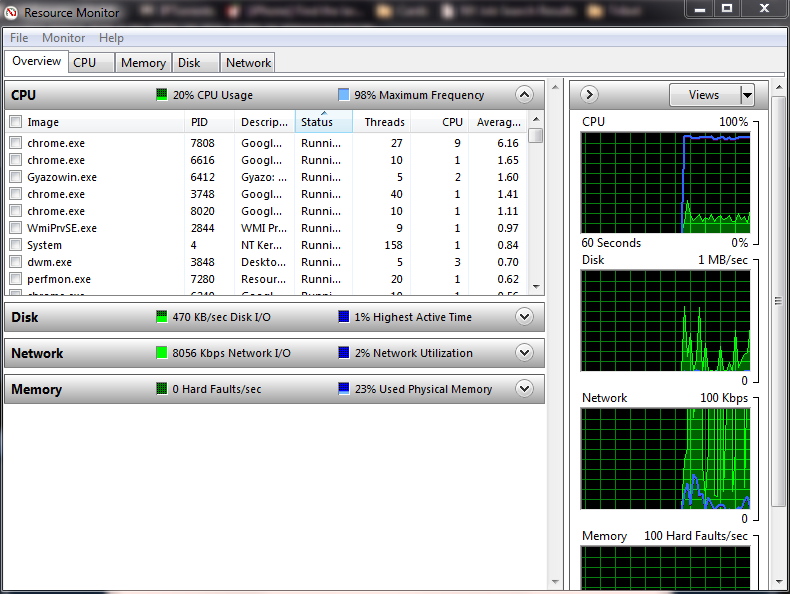Sort by the Image column header

pos(104,122)
